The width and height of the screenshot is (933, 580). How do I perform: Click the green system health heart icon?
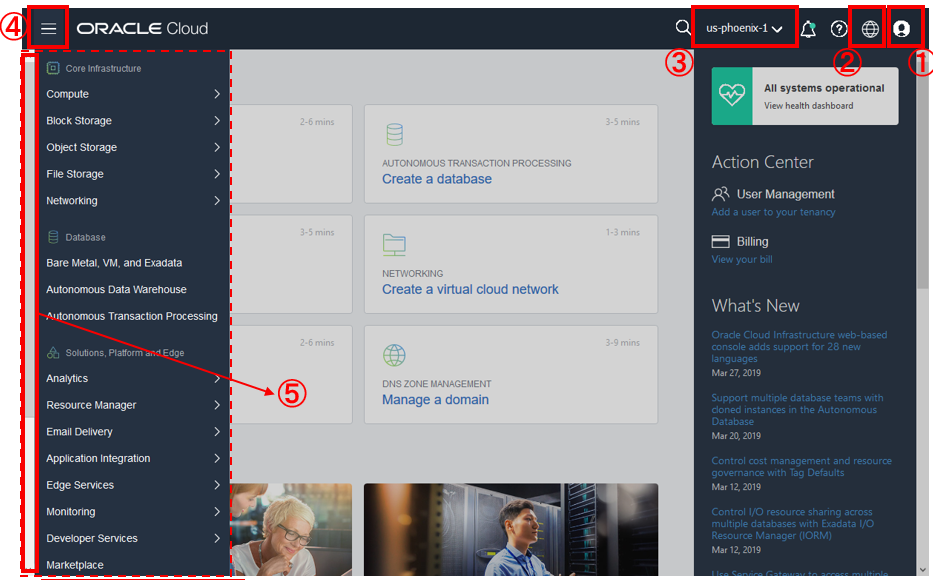point(732,96)
